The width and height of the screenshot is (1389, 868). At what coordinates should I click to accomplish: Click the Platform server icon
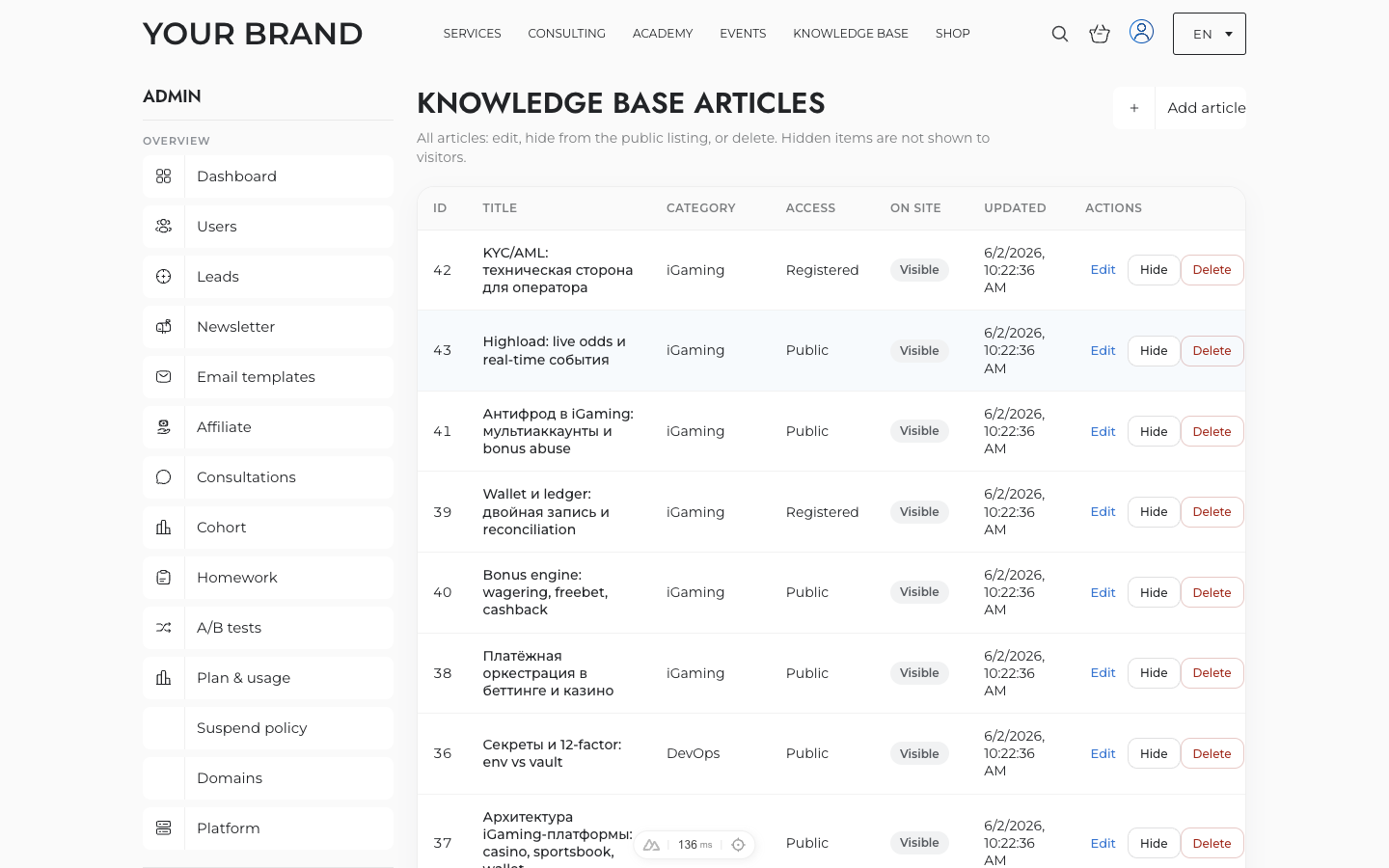(164, 828)
